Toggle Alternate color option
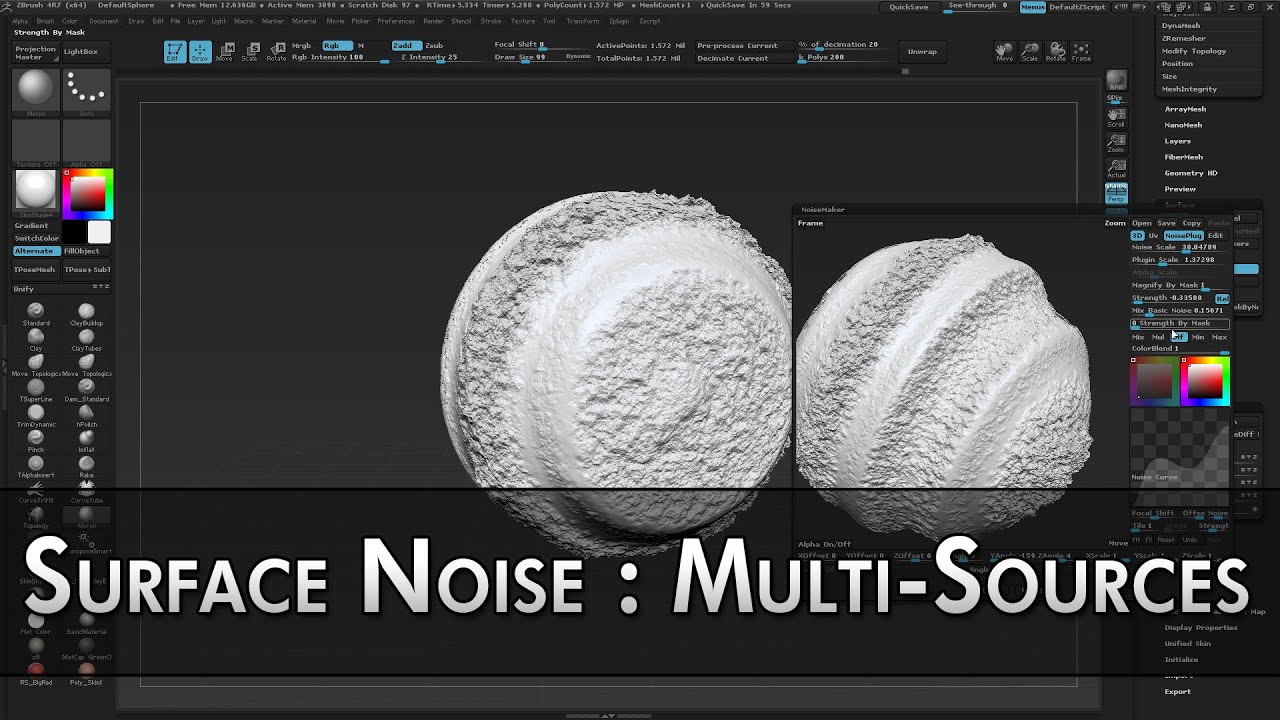This screenshot has width=1280, height=720. 35,251
